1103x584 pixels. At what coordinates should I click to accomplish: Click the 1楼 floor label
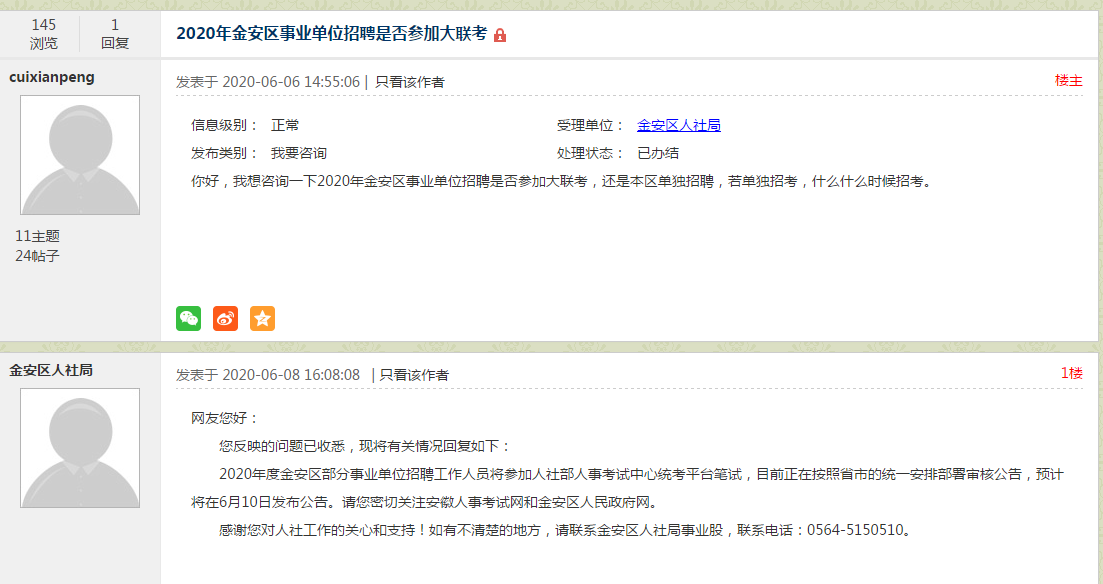pos(1072,373)
